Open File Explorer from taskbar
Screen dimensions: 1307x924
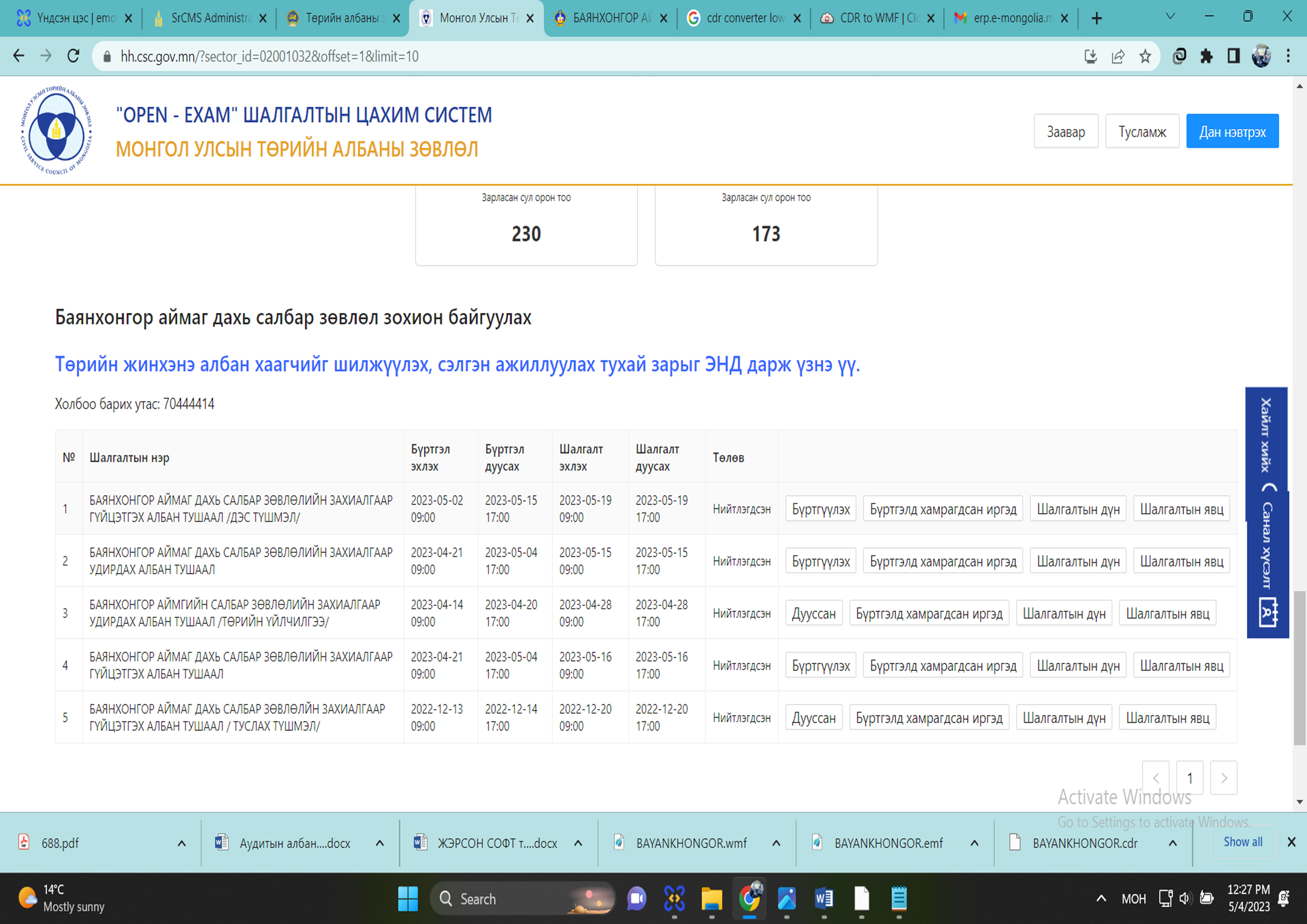[712, 899]
